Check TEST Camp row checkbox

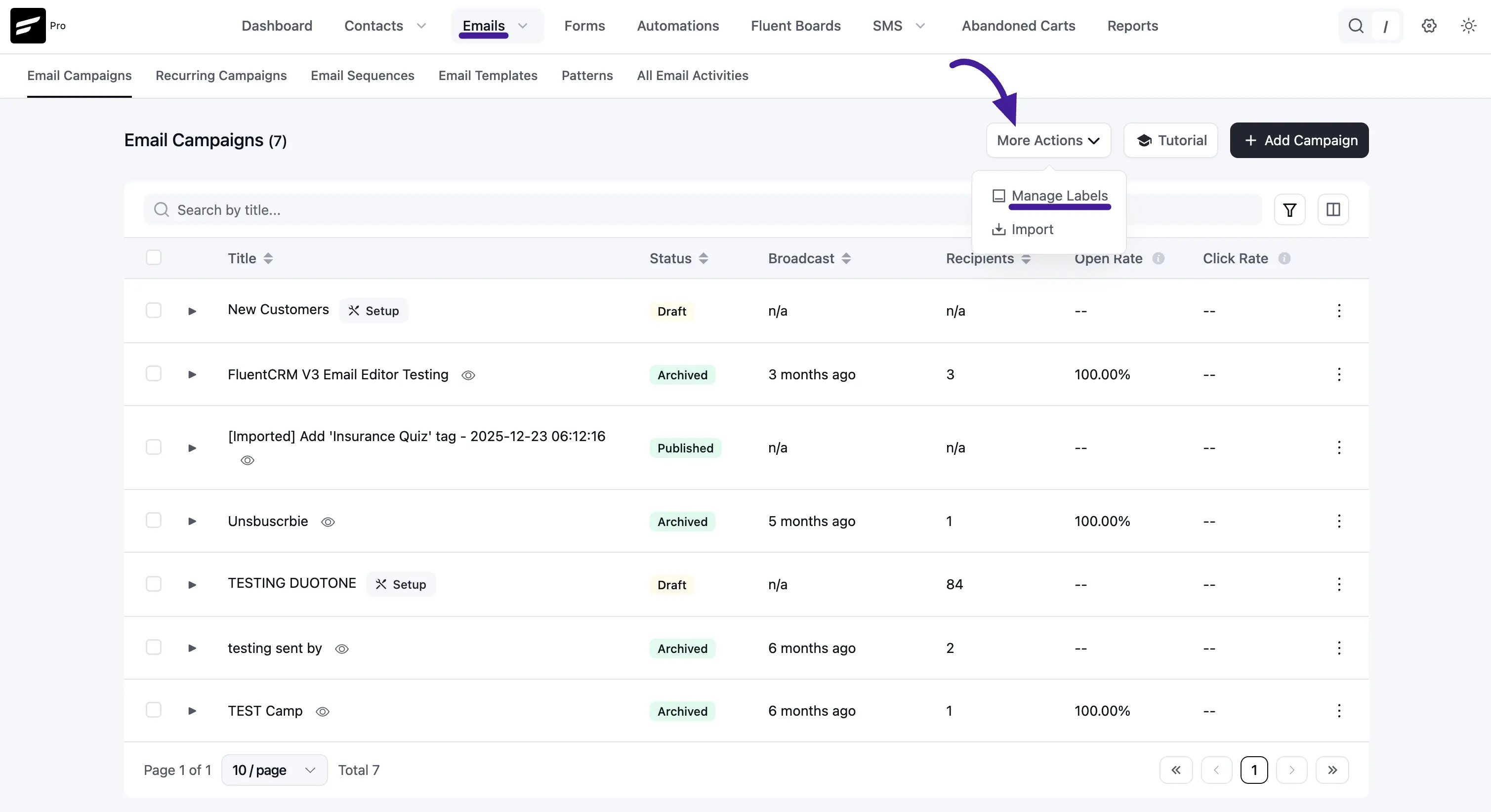[153, 710]
